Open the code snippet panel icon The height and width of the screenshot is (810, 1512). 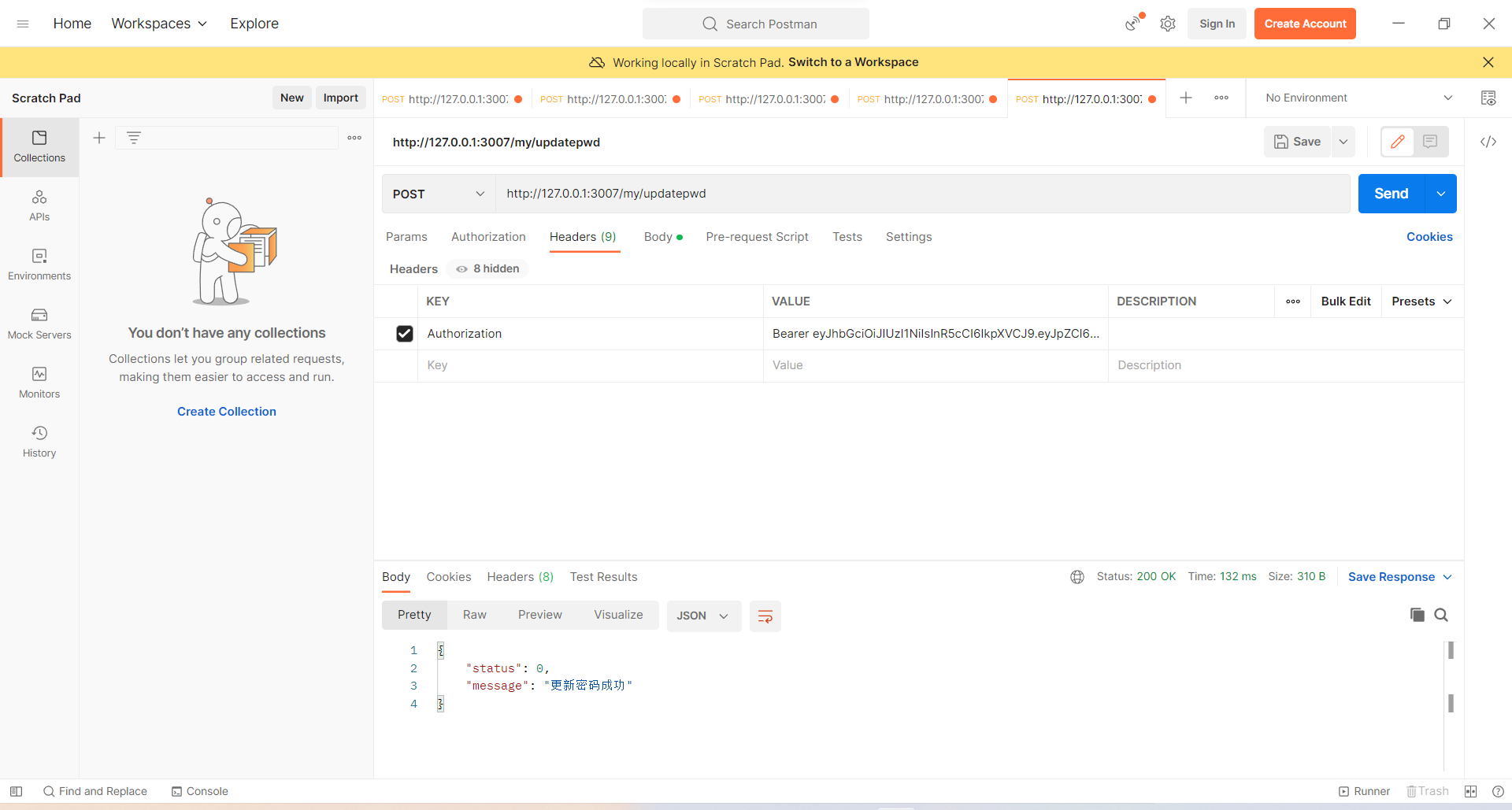pos(1488,142)
